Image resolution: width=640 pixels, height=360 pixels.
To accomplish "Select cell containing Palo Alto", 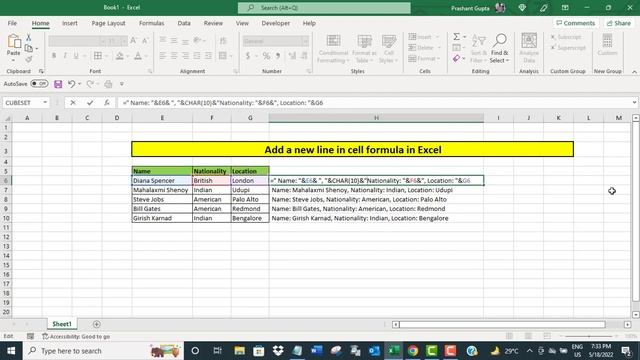I will pyautogui.click(x=250, y=200).
